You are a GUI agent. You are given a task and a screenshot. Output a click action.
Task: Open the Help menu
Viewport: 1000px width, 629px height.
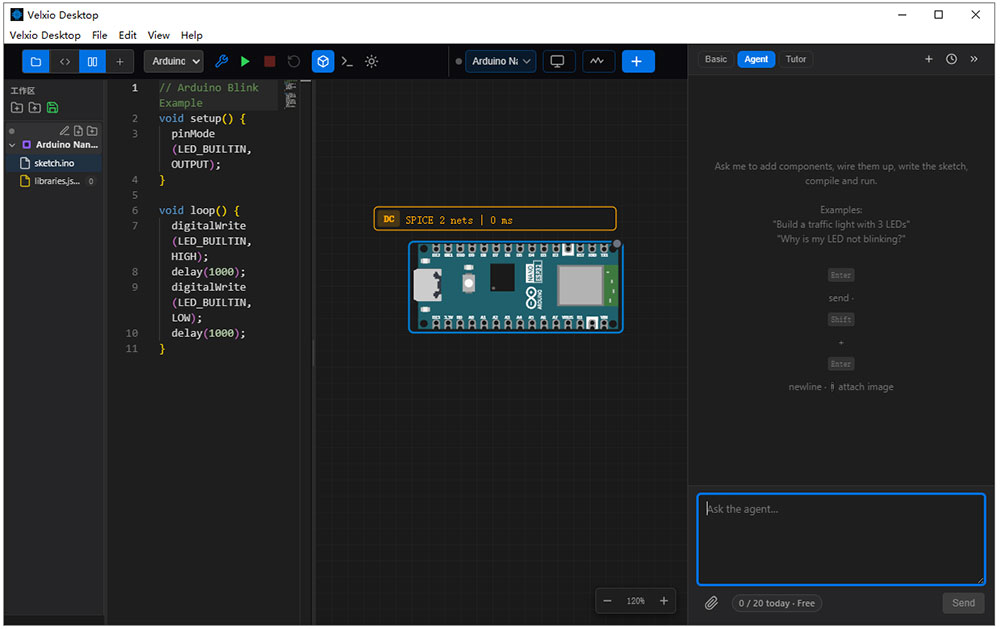point(191,35)
